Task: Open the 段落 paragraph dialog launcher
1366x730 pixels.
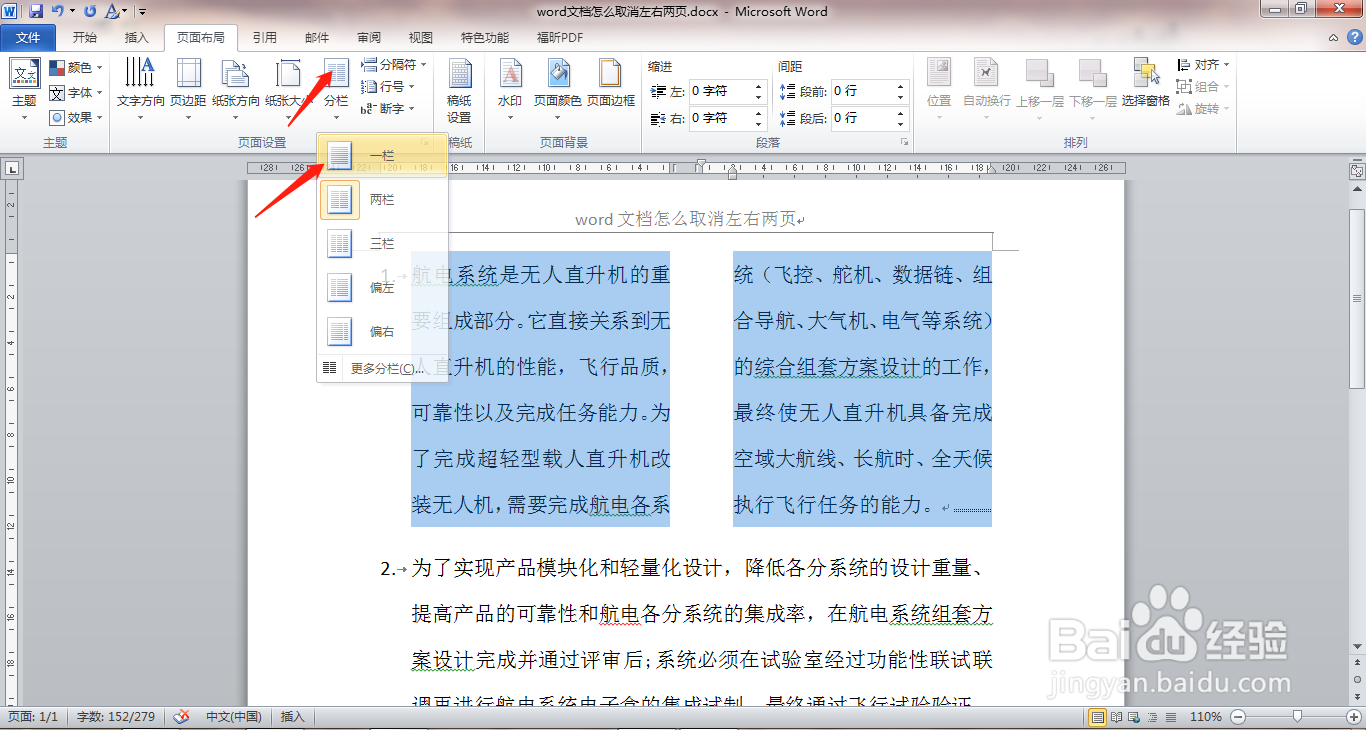Action: click(x=904, y=143)
